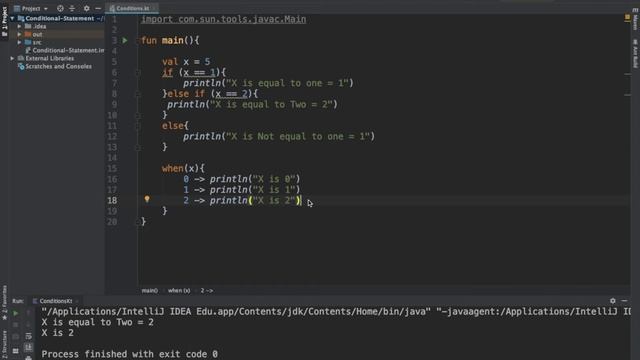The image size is (640, 360).
Task: Expand External Libraries node
Action: 13,58
